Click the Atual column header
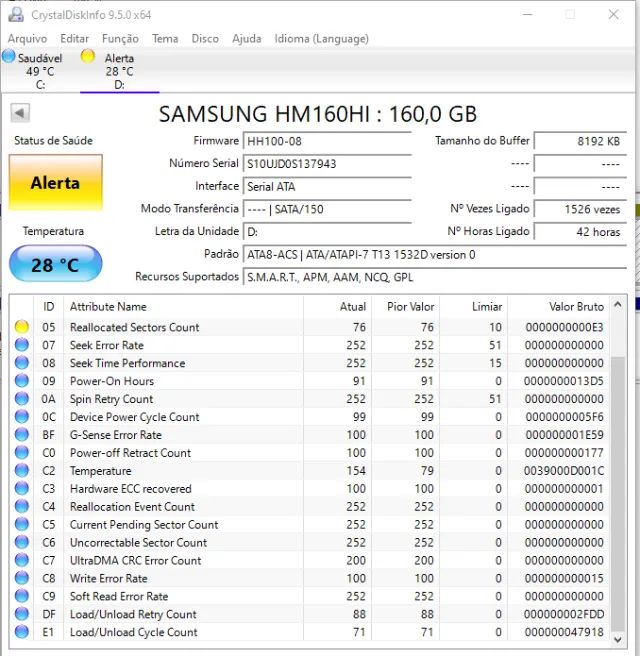 click(338, 307)
